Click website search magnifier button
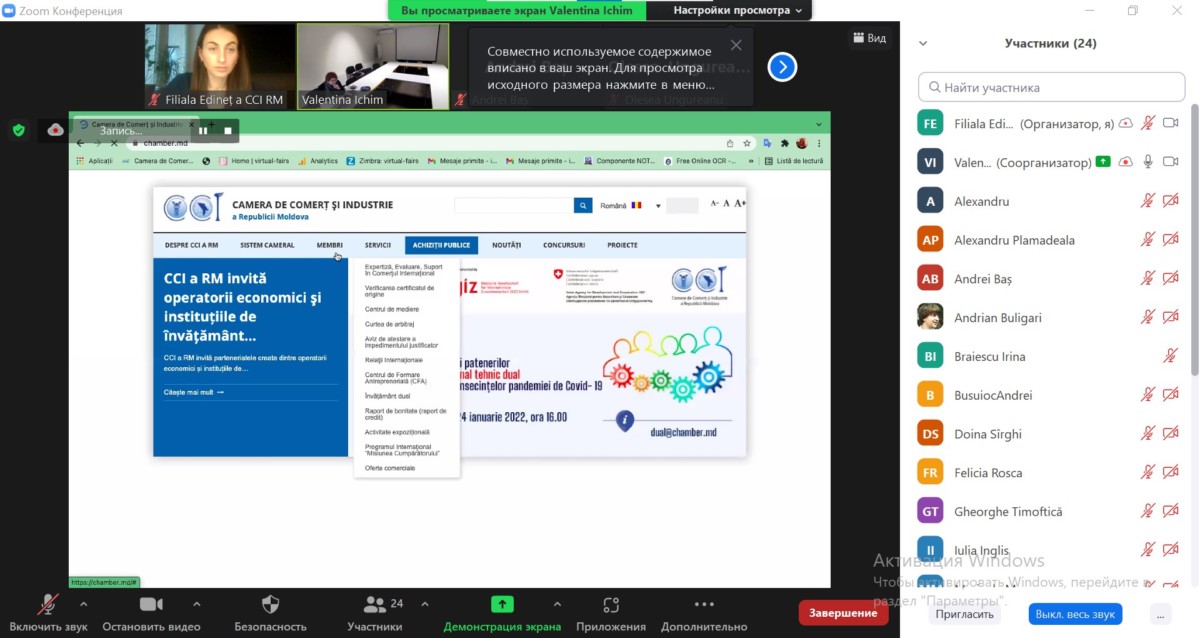 583,206
